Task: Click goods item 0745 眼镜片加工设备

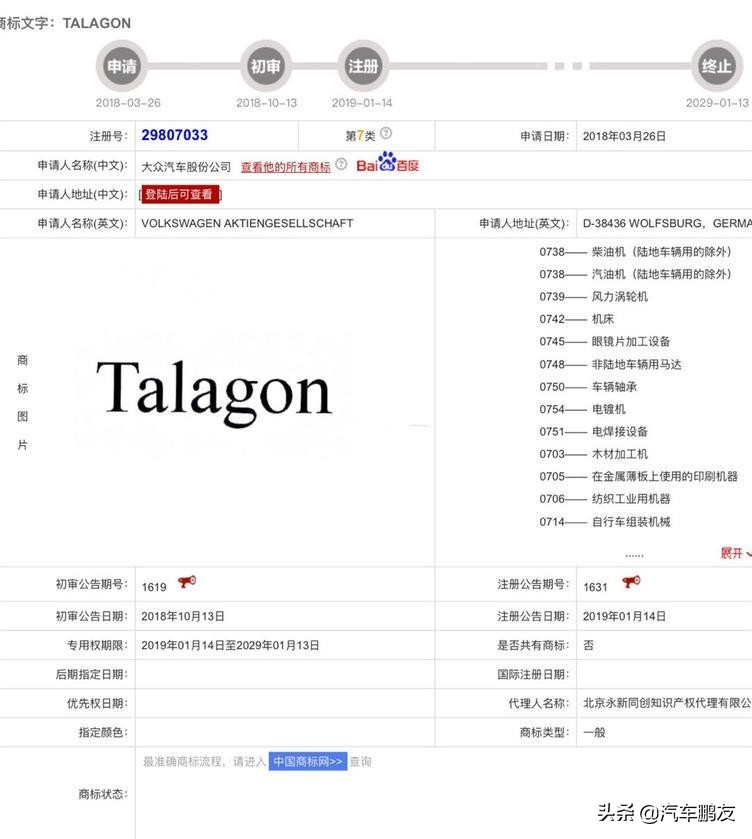Action: [605, 341]
